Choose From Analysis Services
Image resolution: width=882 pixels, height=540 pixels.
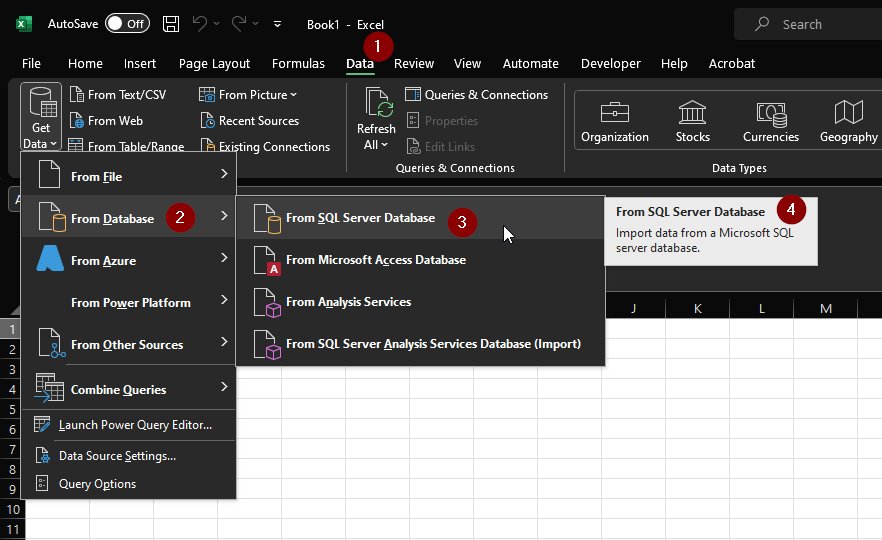pyautogui.click(x=421, y=302)
